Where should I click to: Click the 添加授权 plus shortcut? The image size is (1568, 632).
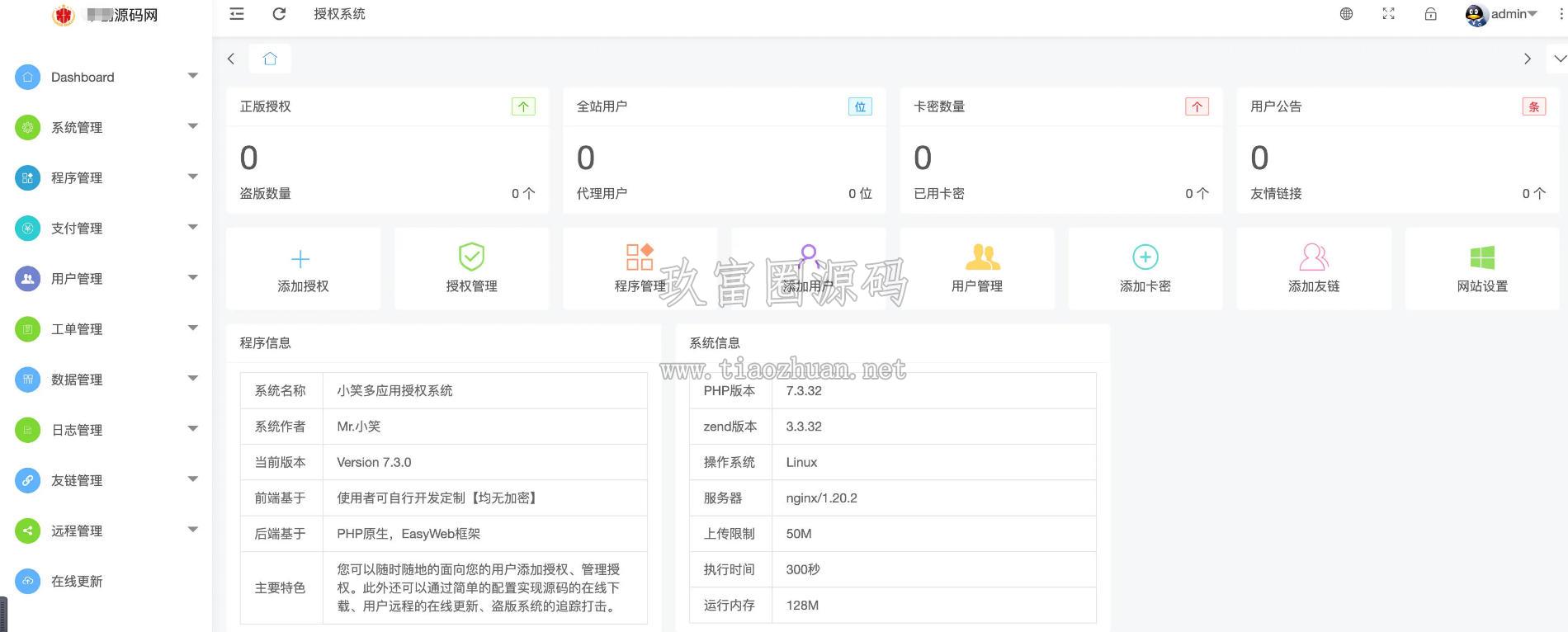pos(303,269)
